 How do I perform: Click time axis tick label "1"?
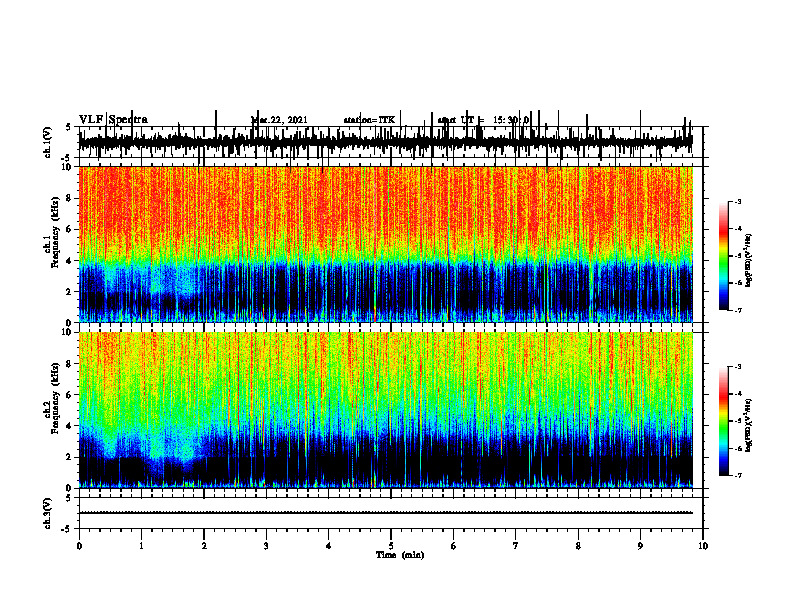(x=141, y=546)
